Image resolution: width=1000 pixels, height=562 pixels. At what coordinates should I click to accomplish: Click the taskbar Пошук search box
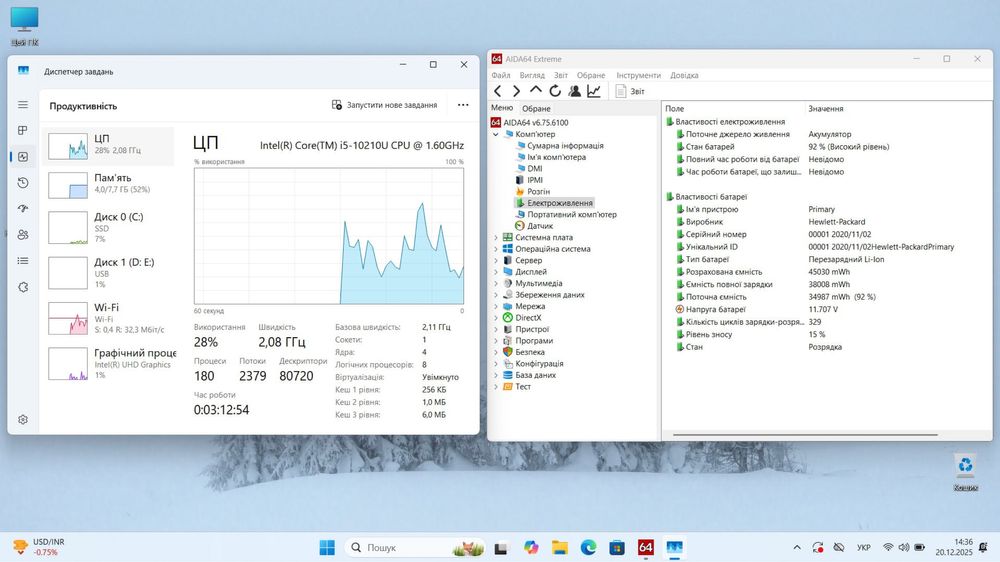(x=415, y=547)
